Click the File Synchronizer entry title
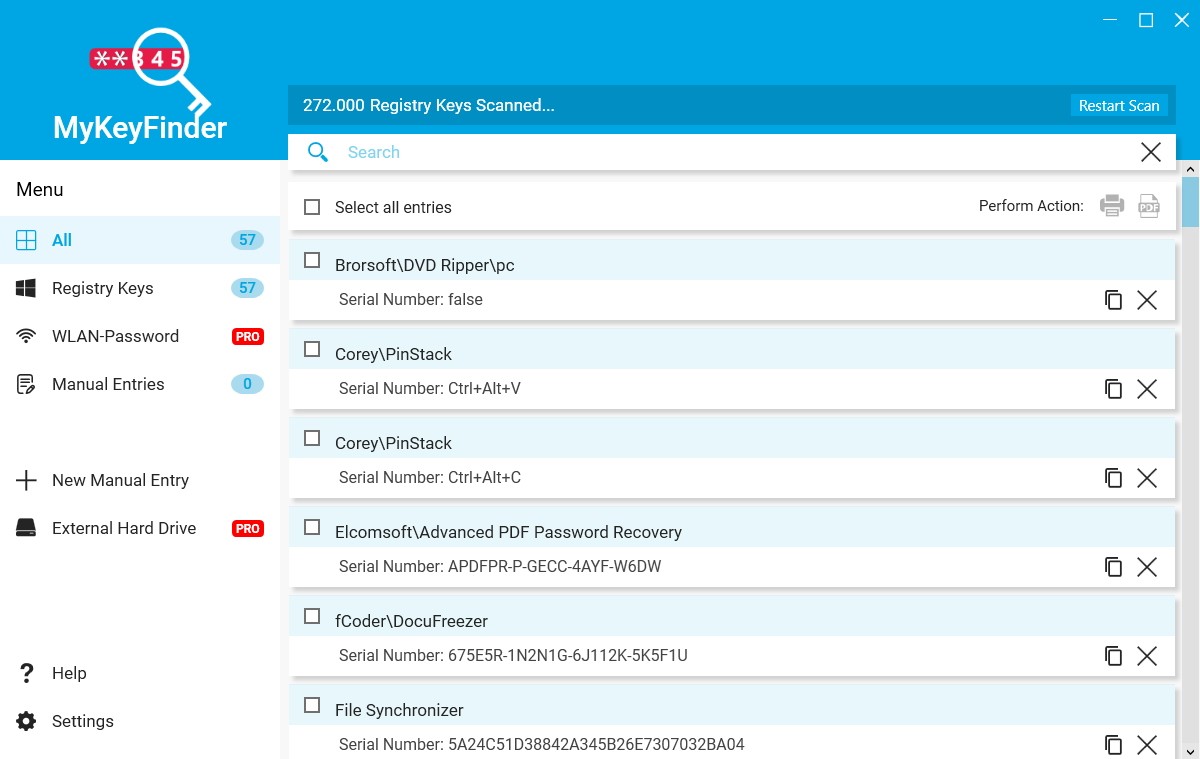1200x759 pixels. (x=399, y=710)
